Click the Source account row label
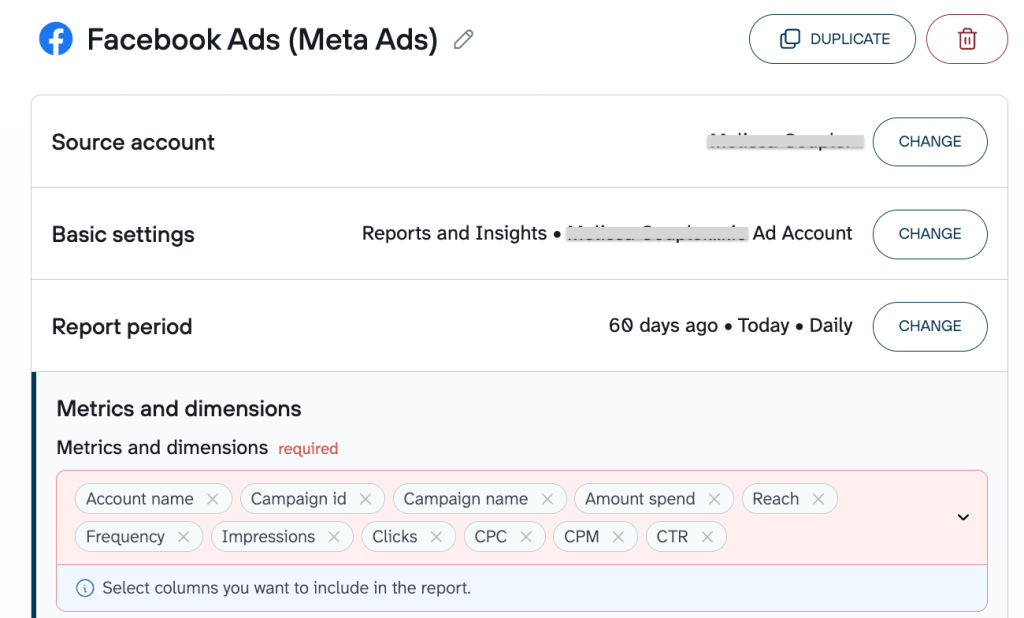 (x=133, y=142)
